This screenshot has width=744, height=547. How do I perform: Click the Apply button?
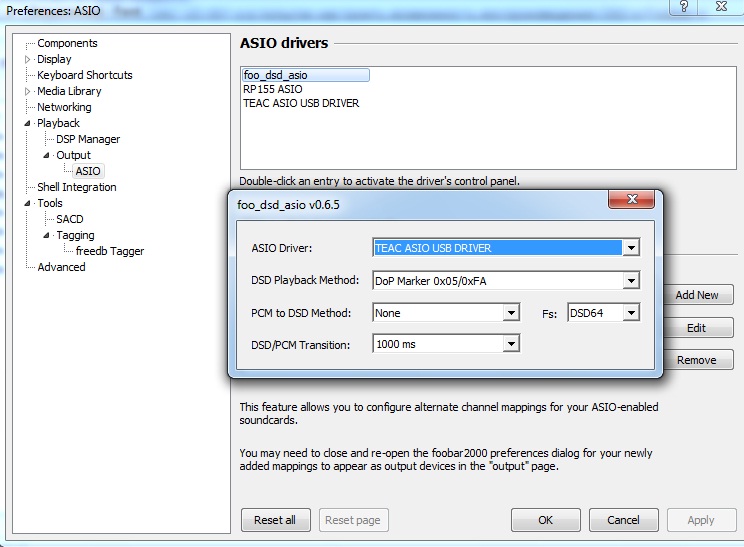(701, 520)
